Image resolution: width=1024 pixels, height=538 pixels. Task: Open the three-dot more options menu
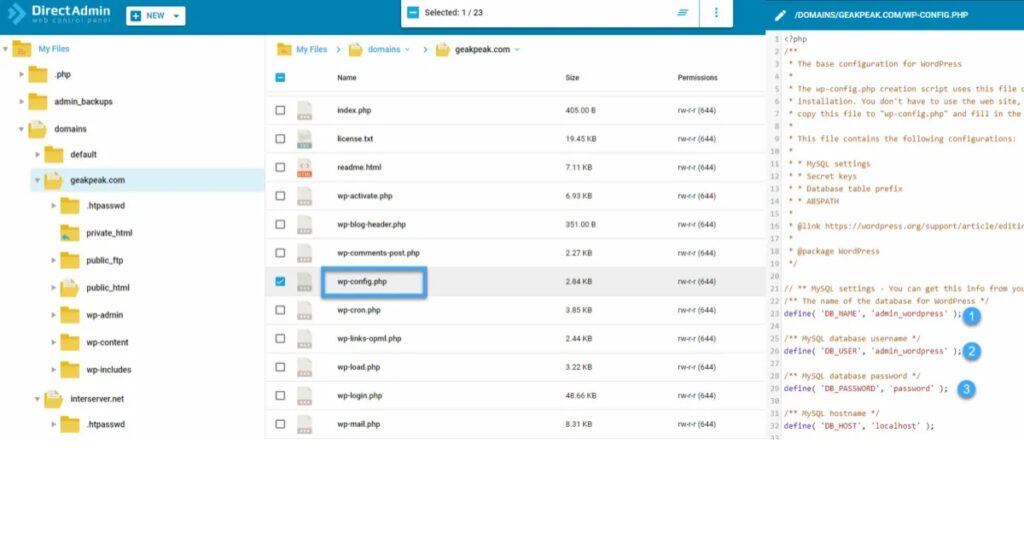(716, 12)
